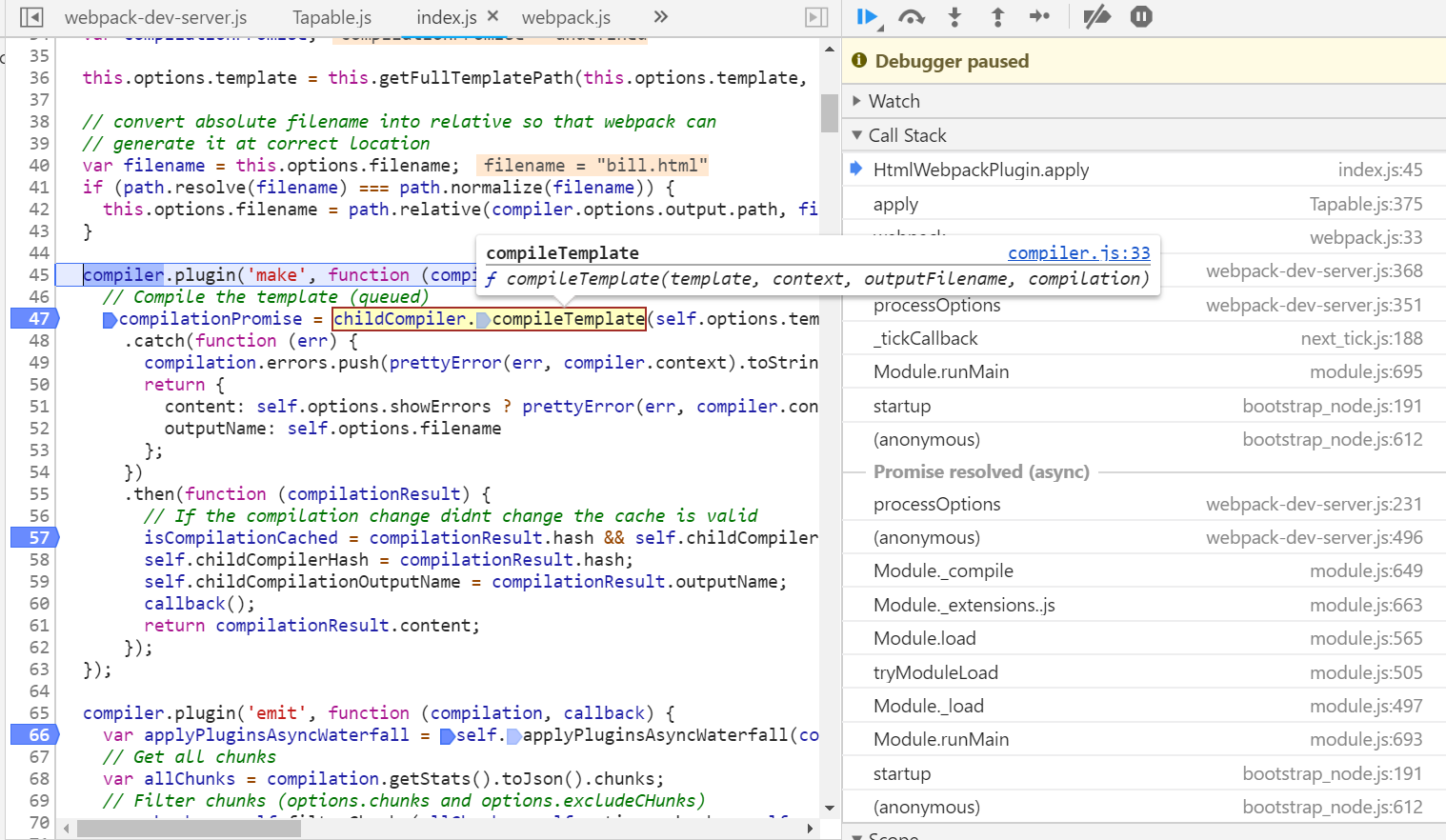Select processOptions webpack-dev-server.js:231 frame
The image size is (1446, 840).
[1144, 504]
